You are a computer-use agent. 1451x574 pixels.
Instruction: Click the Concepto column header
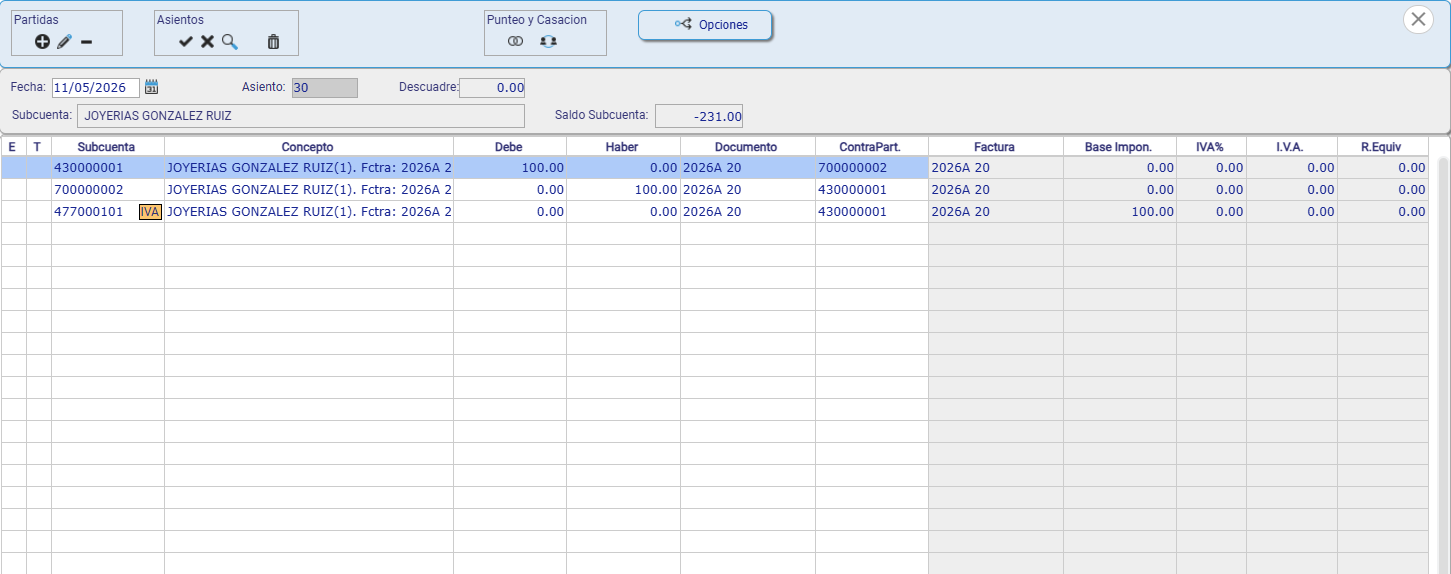pyautogui.click(x=308, y=147)
